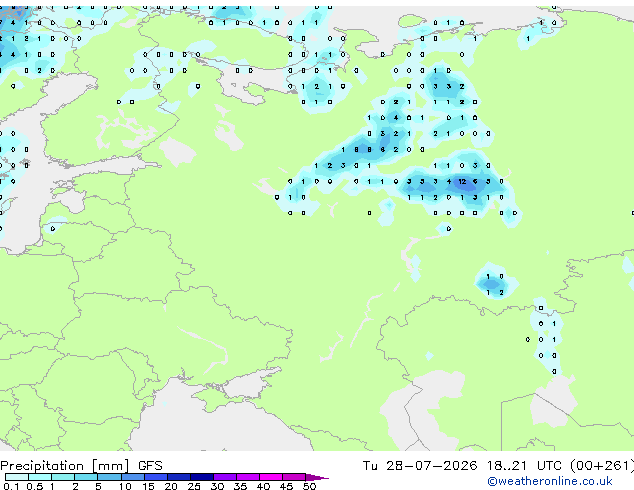Click the legend arrow tip beyond 50
634x490 pixels.
click(x=317, y=477)
